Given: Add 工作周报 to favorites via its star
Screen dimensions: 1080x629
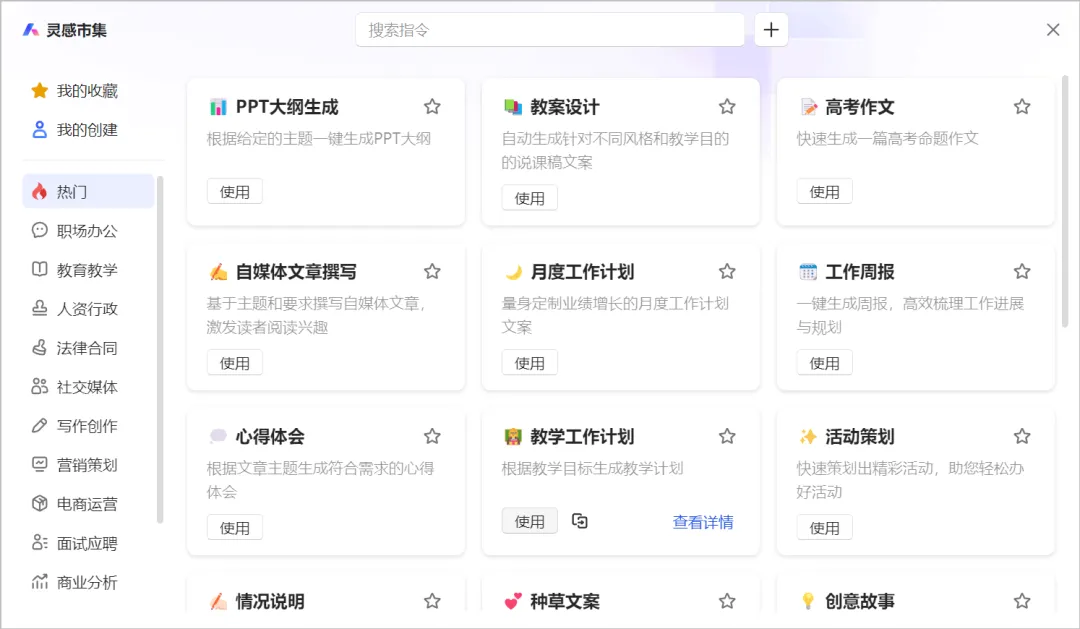Looking at the screenshot, I should pos(1021,271).
